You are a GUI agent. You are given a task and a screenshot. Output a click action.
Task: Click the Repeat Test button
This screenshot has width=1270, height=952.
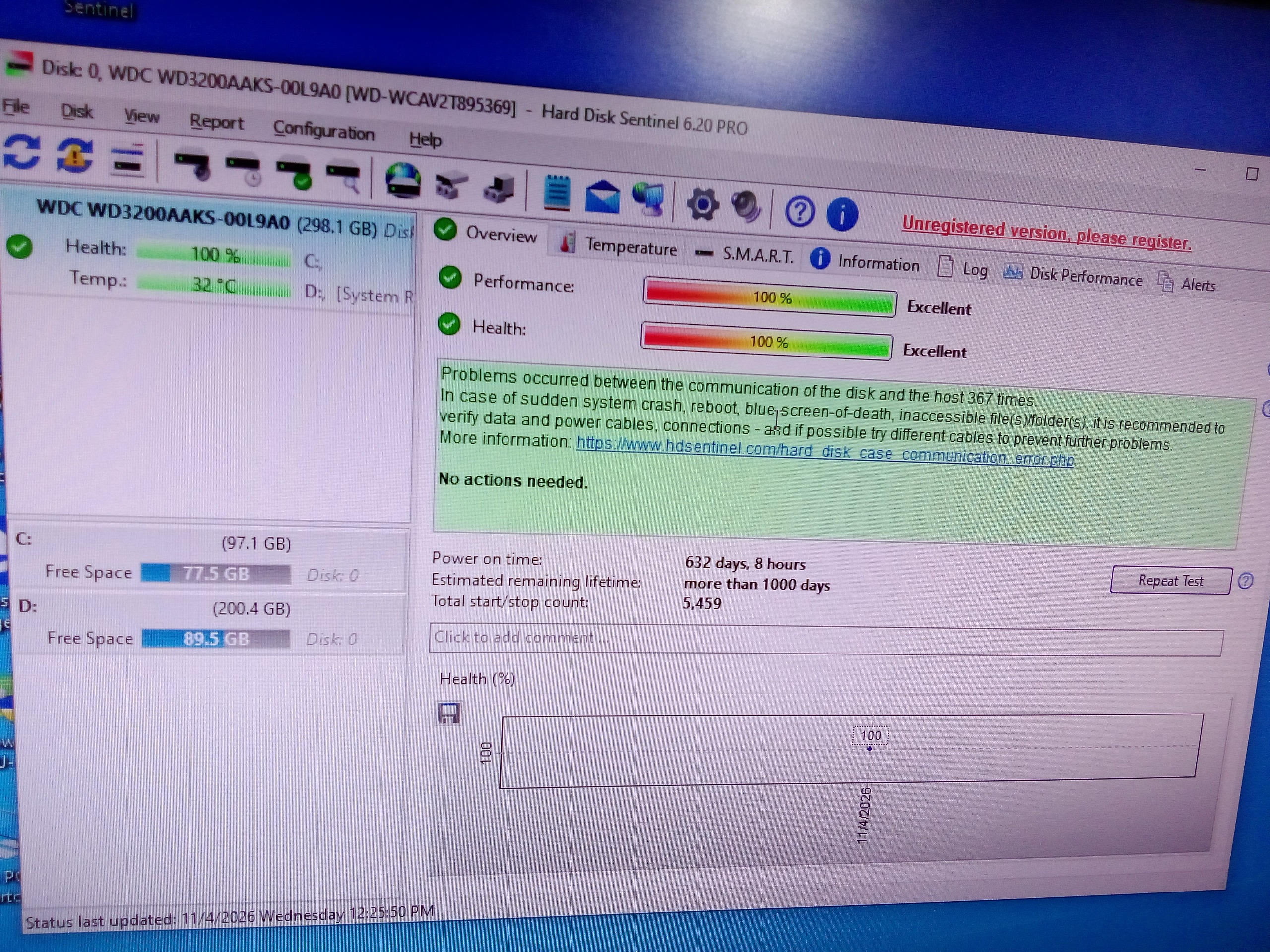pyautogui.click(x=1170, y=581)
